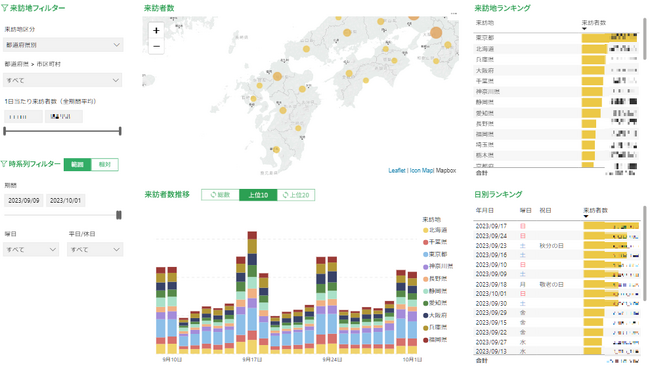Zoom in on the visitor map

156,30
